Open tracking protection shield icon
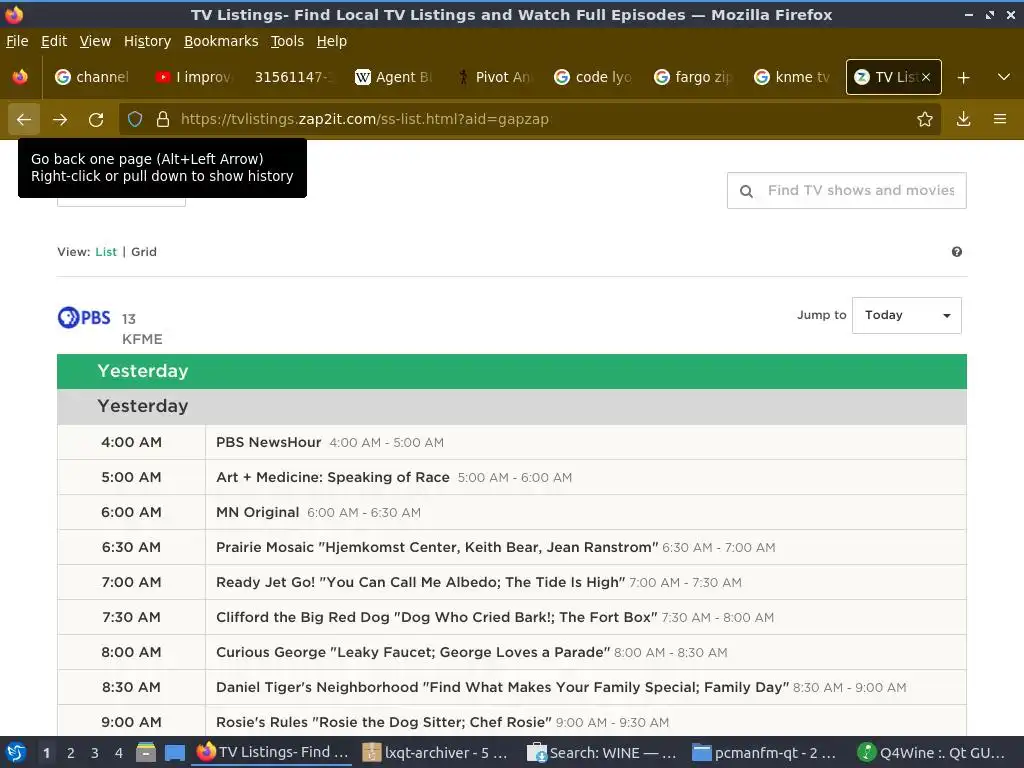The width and height of the screenshot is (1024, 768). [x=135, y=120]
